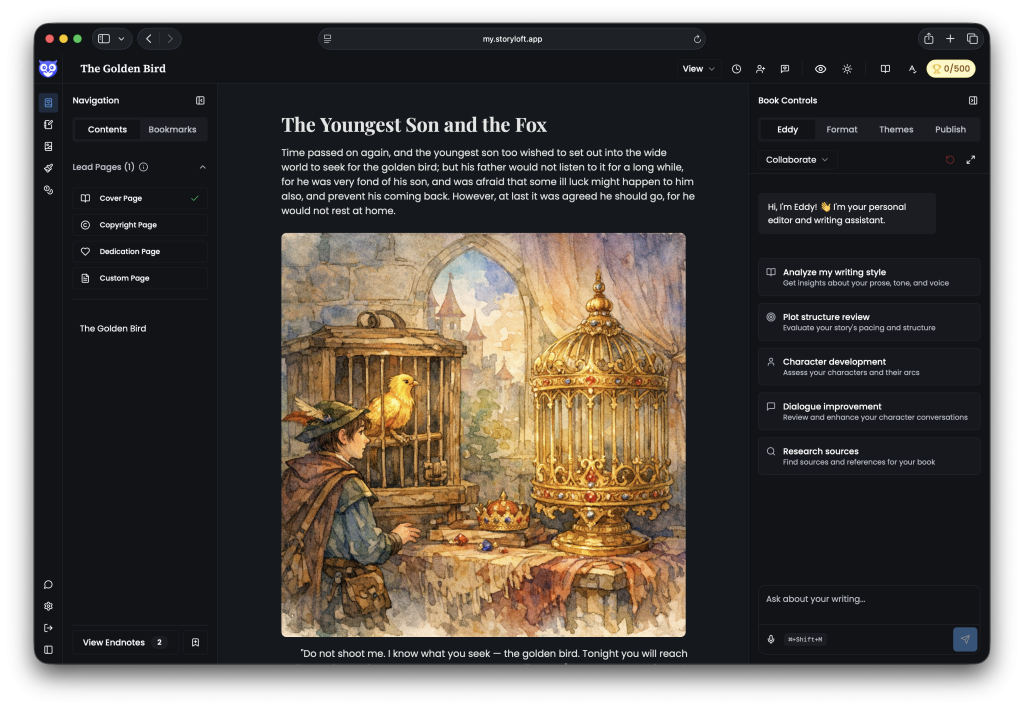Image resolution: width=1024 pixels, height=709 pixels.
Task: Choose Plot structure review suggestion
Action: [x=869, y=322]
